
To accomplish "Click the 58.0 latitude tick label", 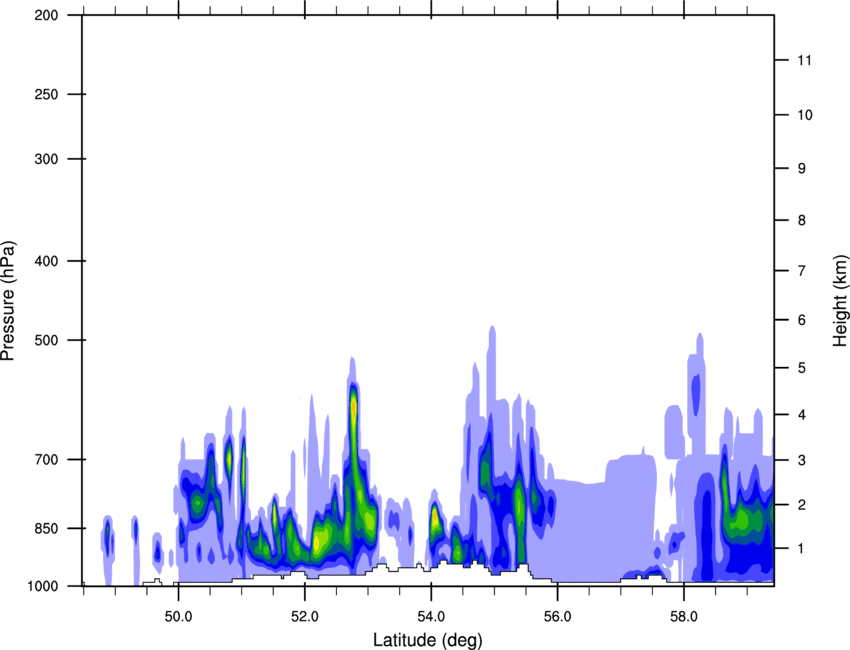I will tap(684, 617).
